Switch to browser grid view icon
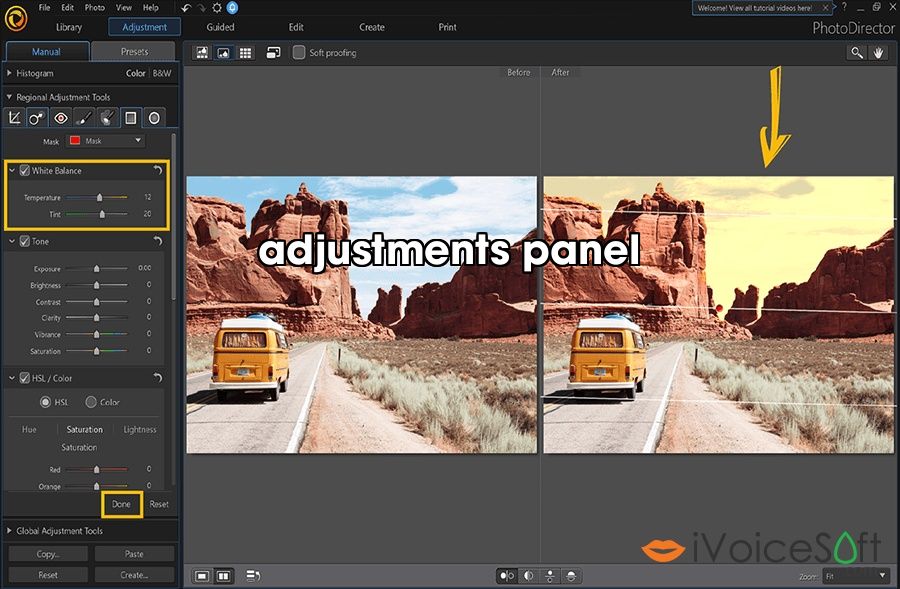900x589 pixels. (x=245, y=53)
